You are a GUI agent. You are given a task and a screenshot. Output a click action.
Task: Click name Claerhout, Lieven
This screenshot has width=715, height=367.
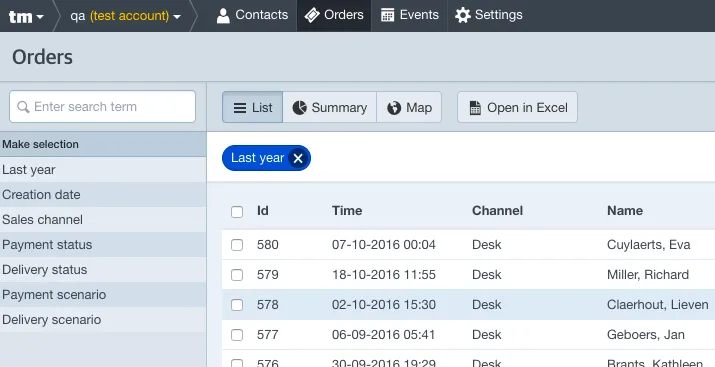point(658,305)
